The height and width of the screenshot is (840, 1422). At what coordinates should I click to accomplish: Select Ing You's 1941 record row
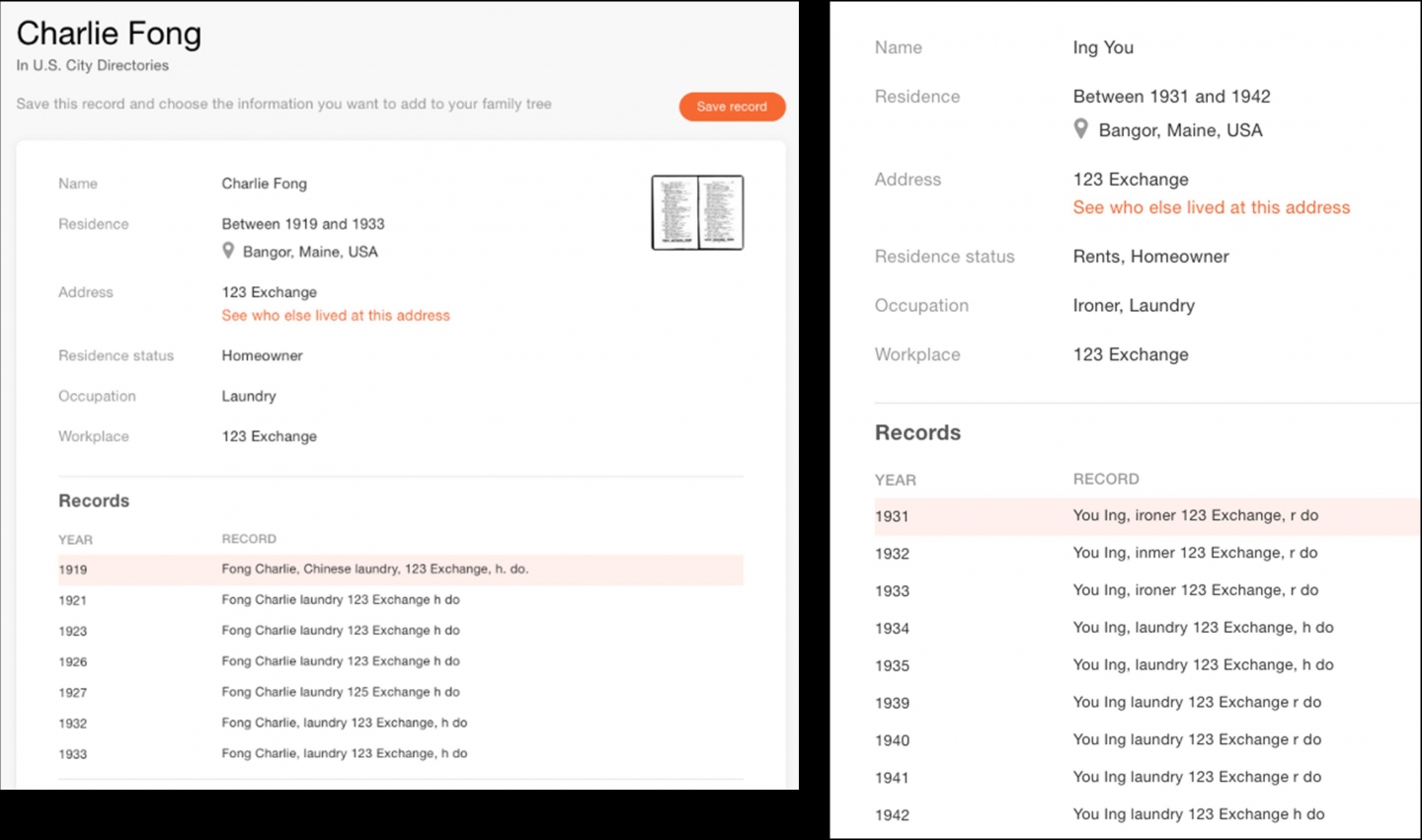point(1147,778)
